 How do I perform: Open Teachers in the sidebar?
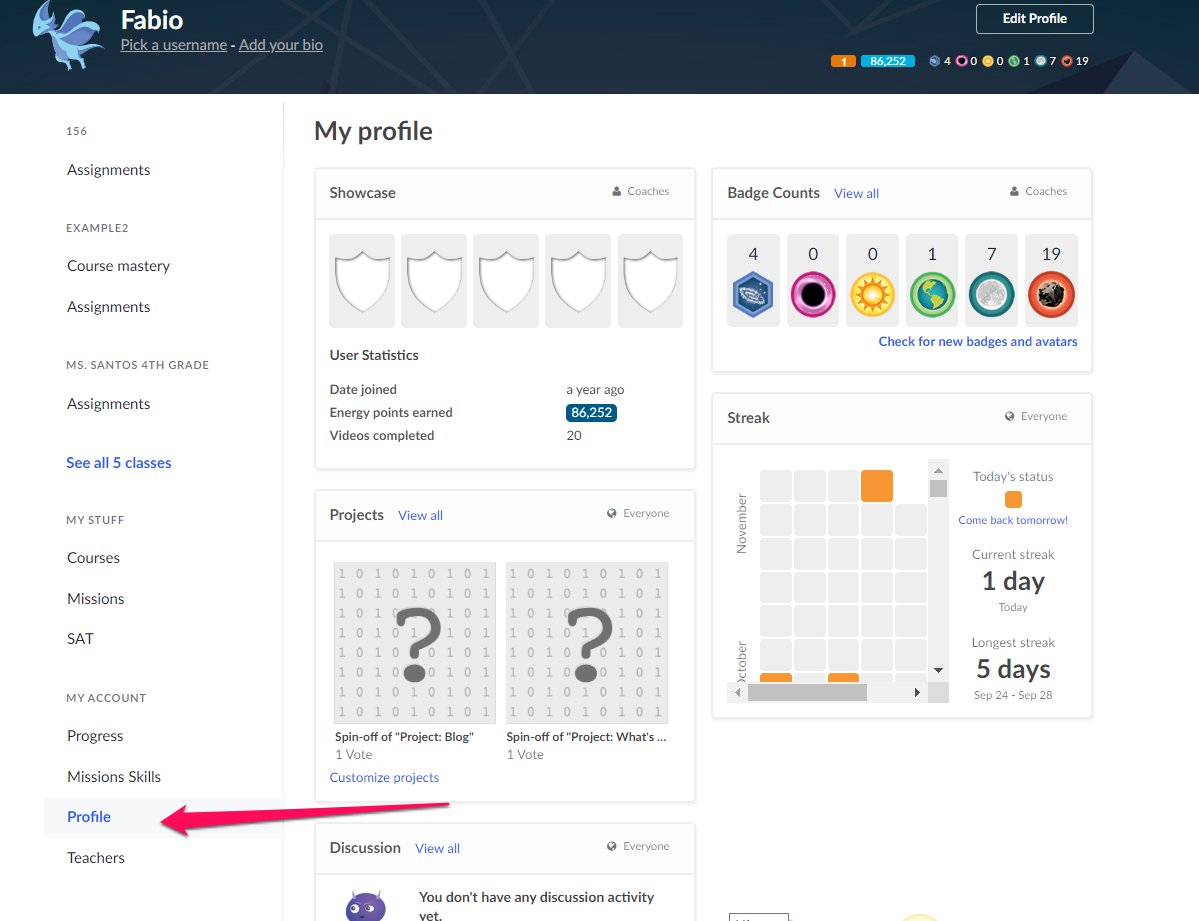[96, 858]
